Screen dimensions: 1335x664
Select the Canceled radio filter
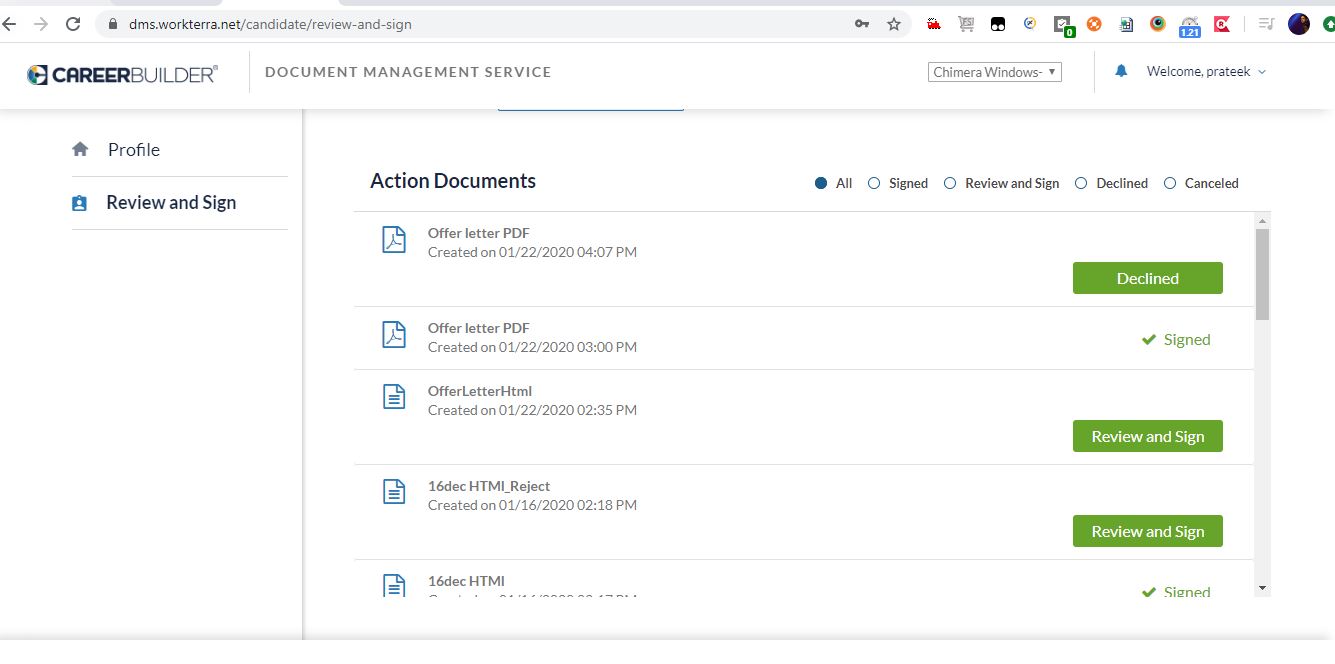tap(1170, 183)
